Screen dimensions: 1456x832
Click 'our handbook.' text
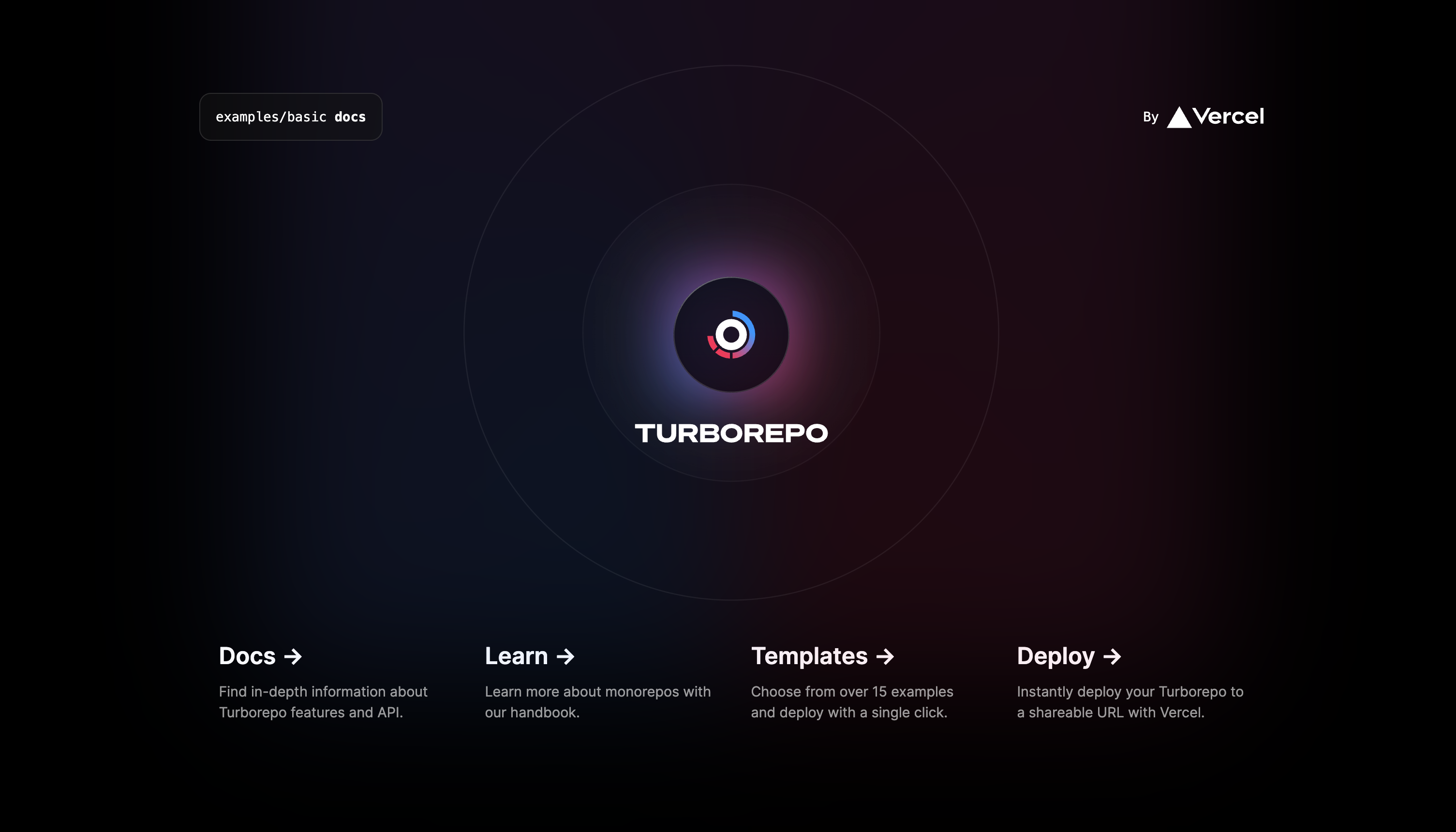click(x=532, y=713)
